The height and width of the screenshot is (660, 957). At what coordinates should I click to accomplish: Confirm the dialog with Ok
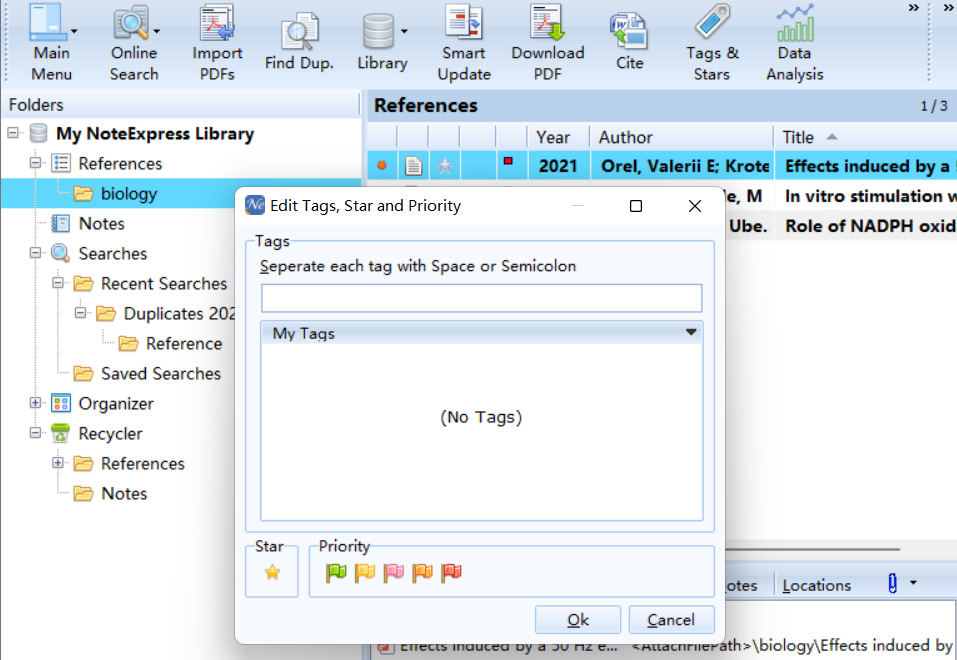point(578,620)
